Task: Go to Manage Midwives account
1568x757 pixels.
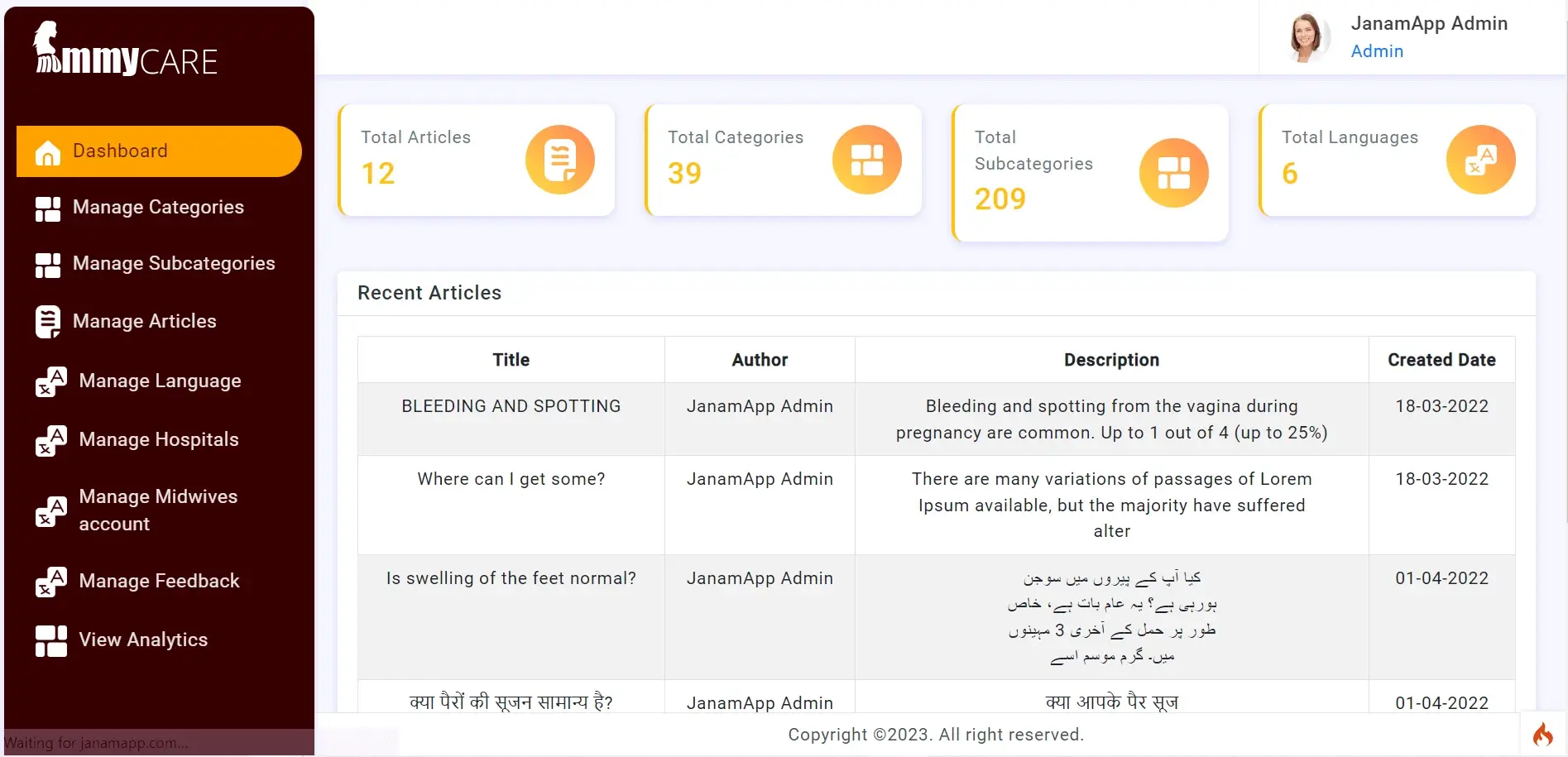Action: [157, 510]
